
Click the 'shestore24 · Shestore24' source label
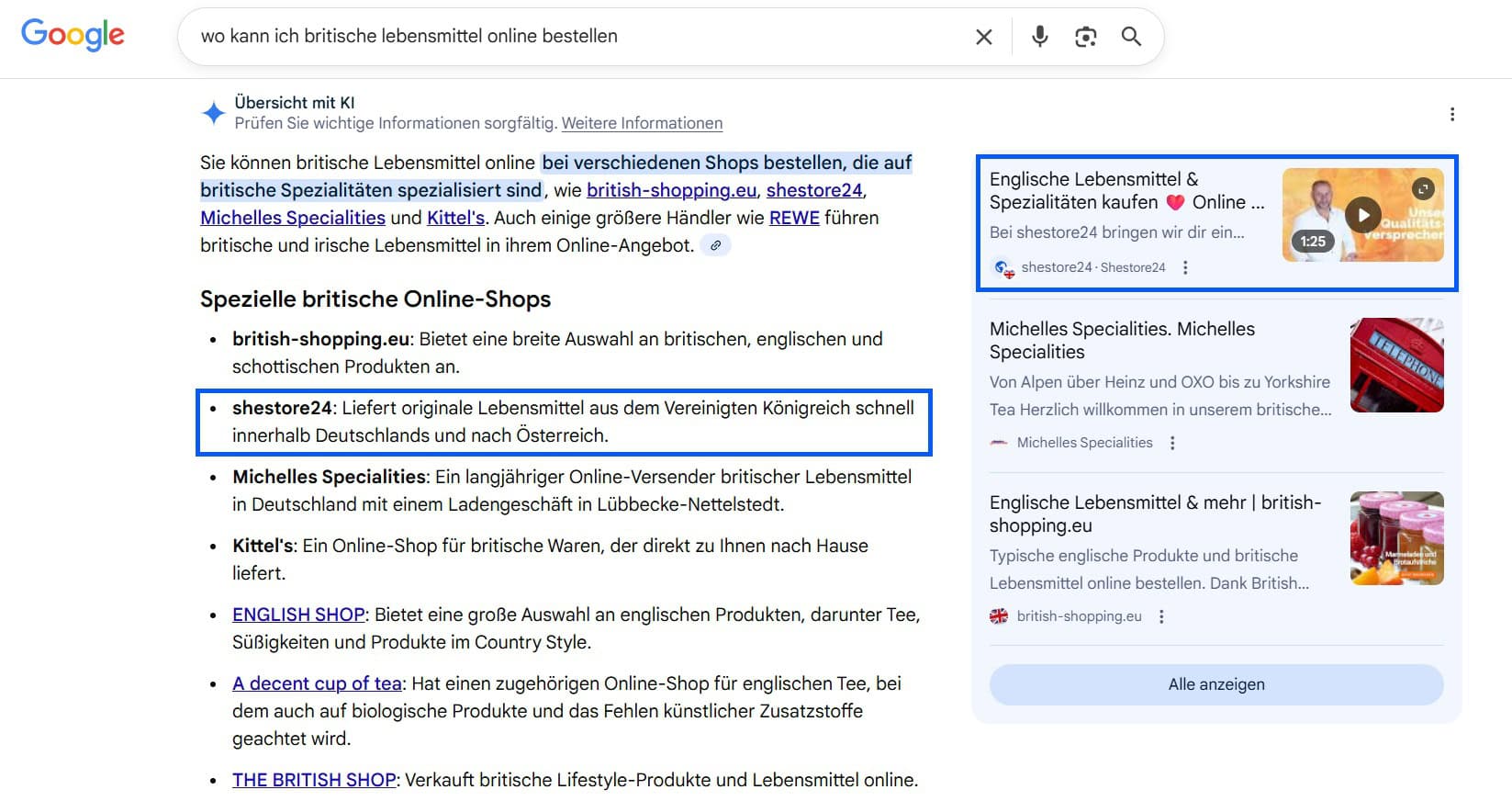1093,267
